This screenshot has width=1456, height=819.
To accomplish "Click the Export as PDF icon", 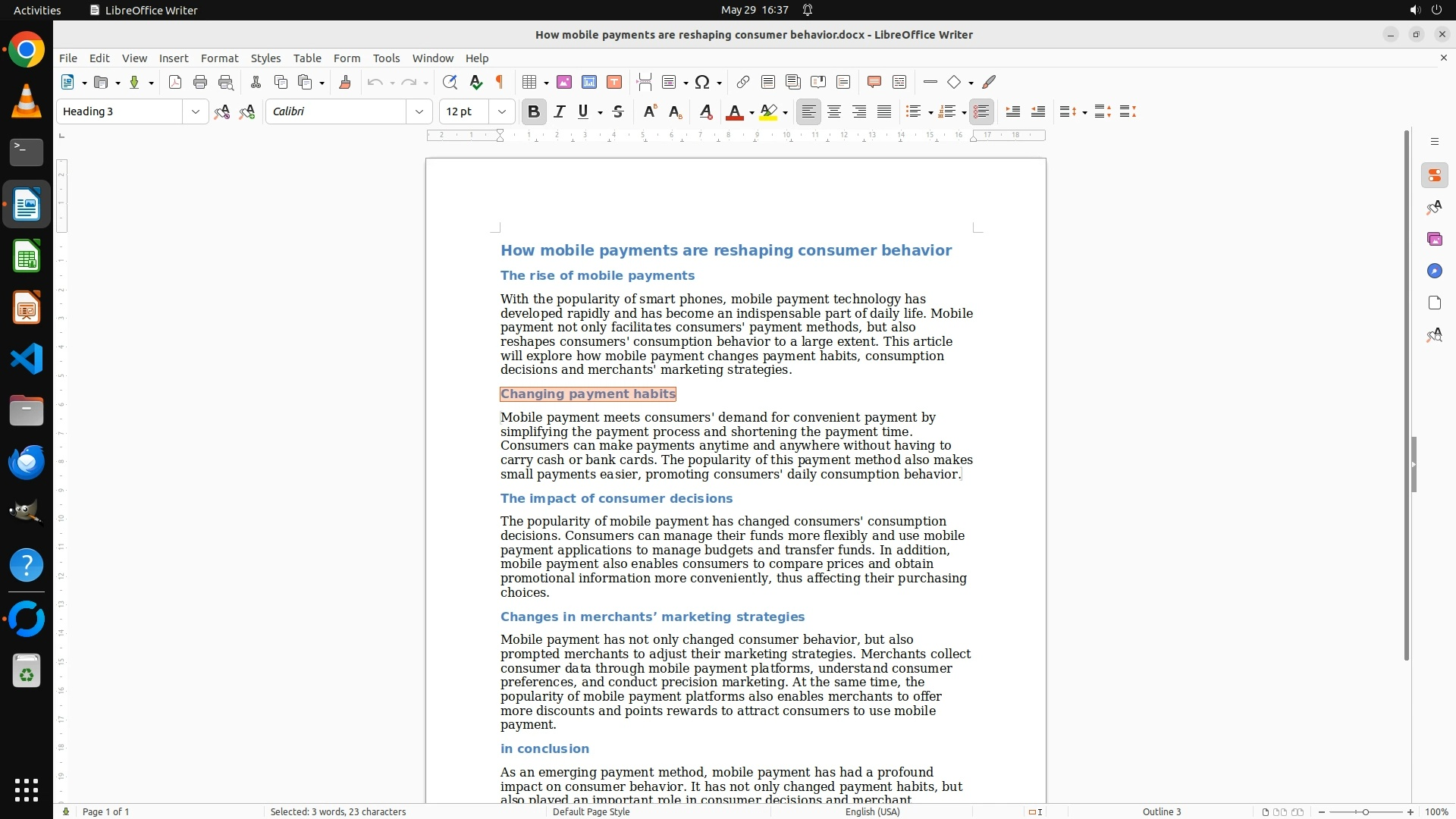I will pos(175,82).
